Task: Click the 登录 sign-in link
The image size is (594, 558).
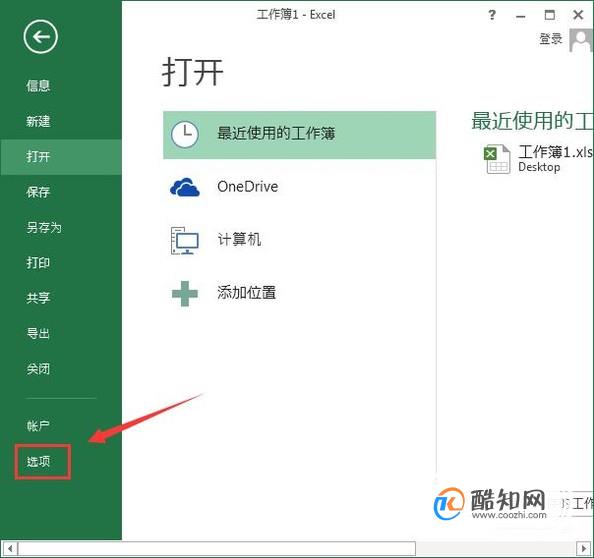Action: (551, 39)
